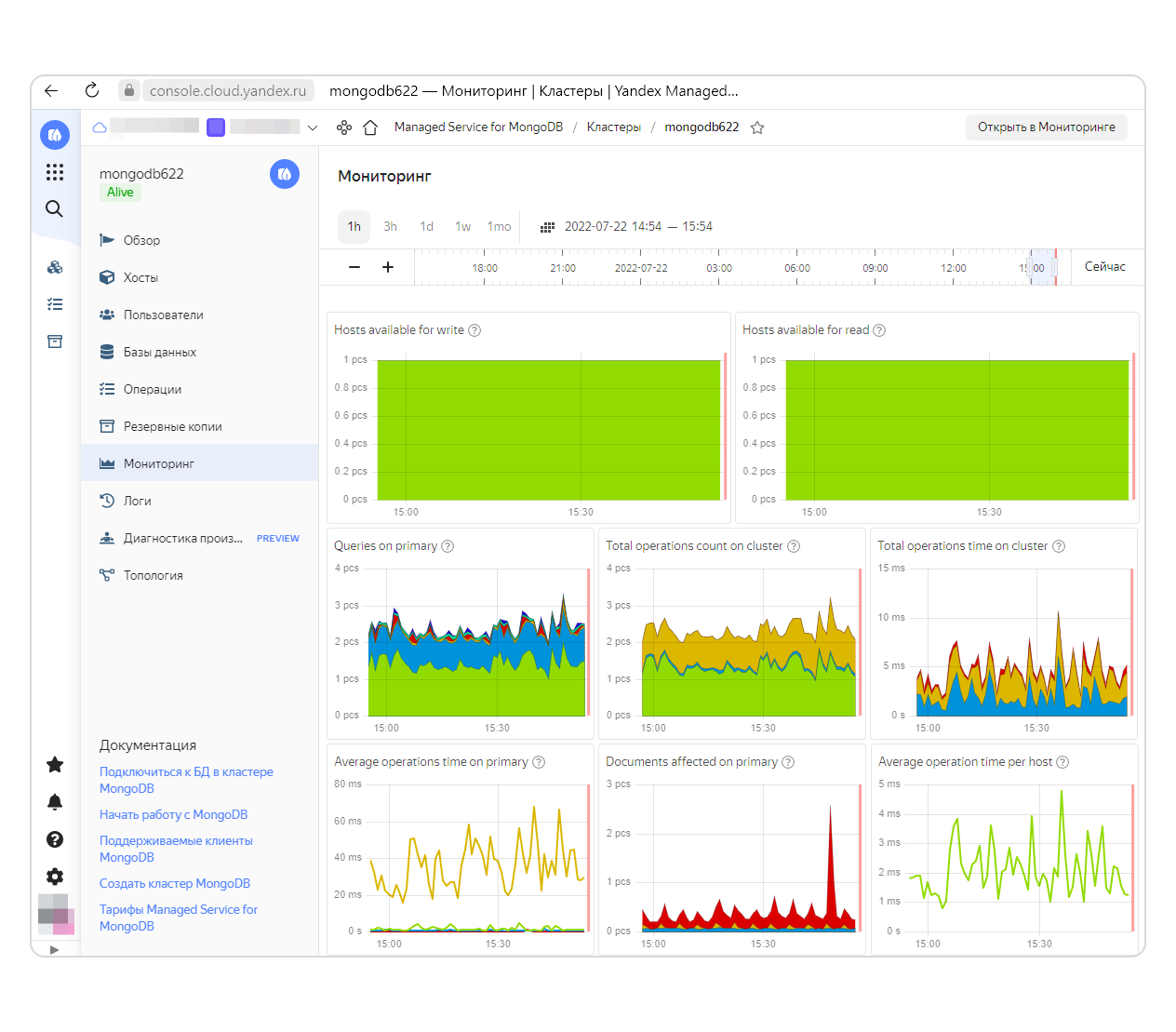Image resolution: width=1176 pixels, height=1032 pixels.
Task: Open the user avatar in left rail
Action: (56, 915)
